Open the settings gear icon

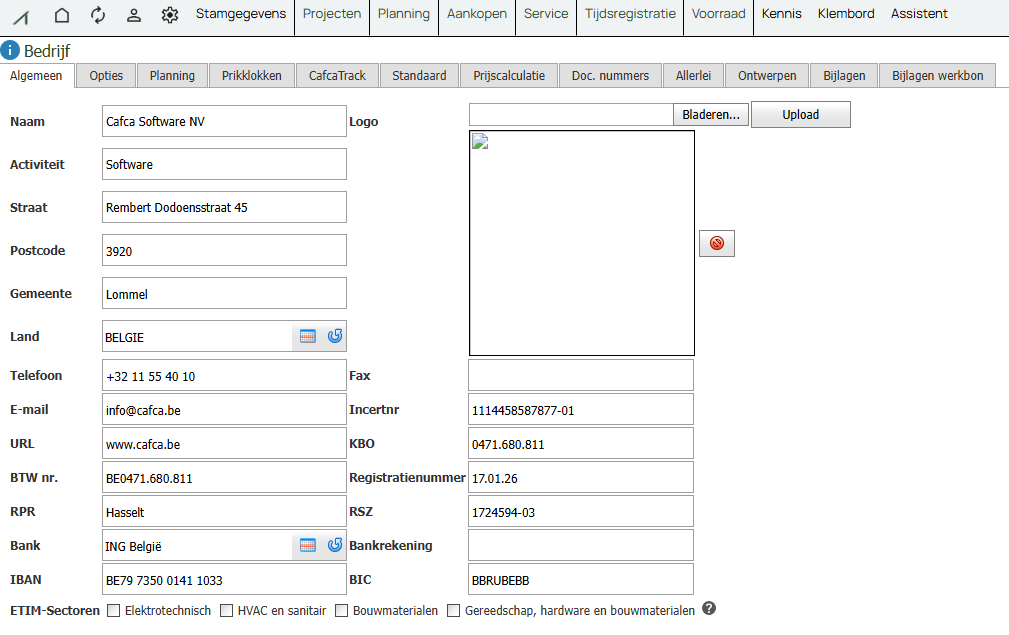(170, 14)
